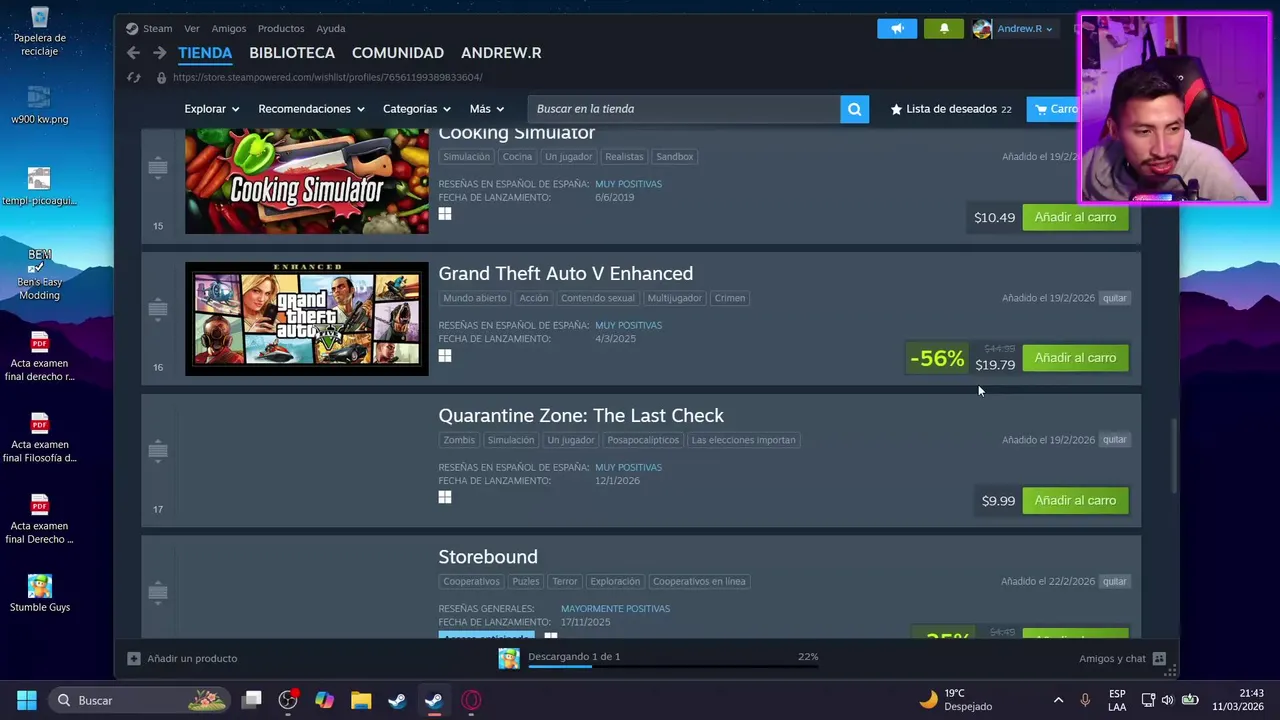Image resolution: width=1280 pixels, height=720 pixels.
Task: Add Grand Theft Auto V Enhanced to cart
Action: coord(1075,358)
